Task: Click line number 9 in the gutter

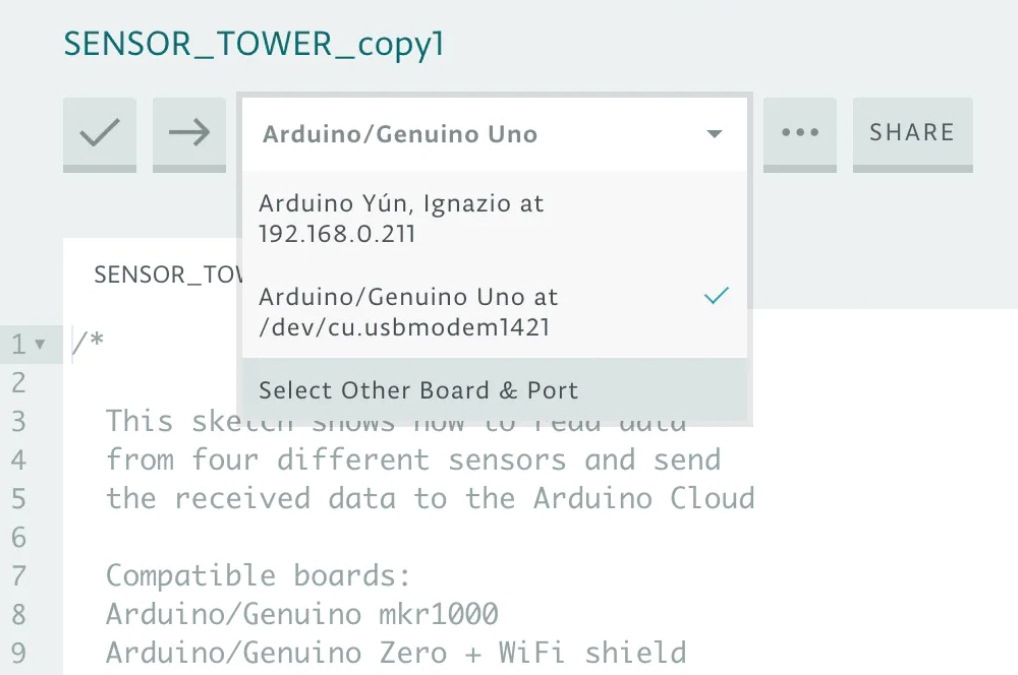Action: 18,654
